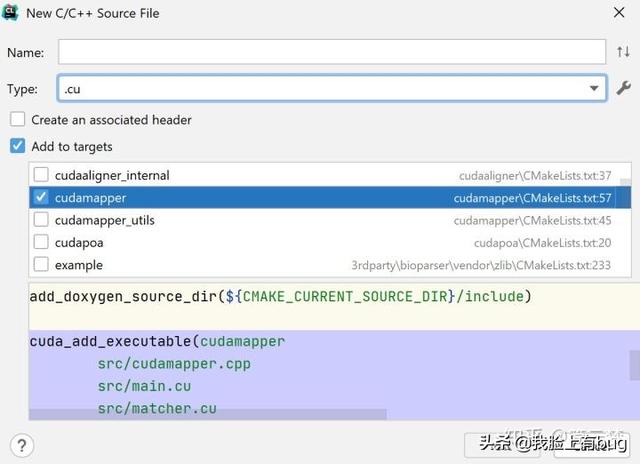
Task: Close the New C/C++ Source File dialog
Action: click(x=621, y=14)
